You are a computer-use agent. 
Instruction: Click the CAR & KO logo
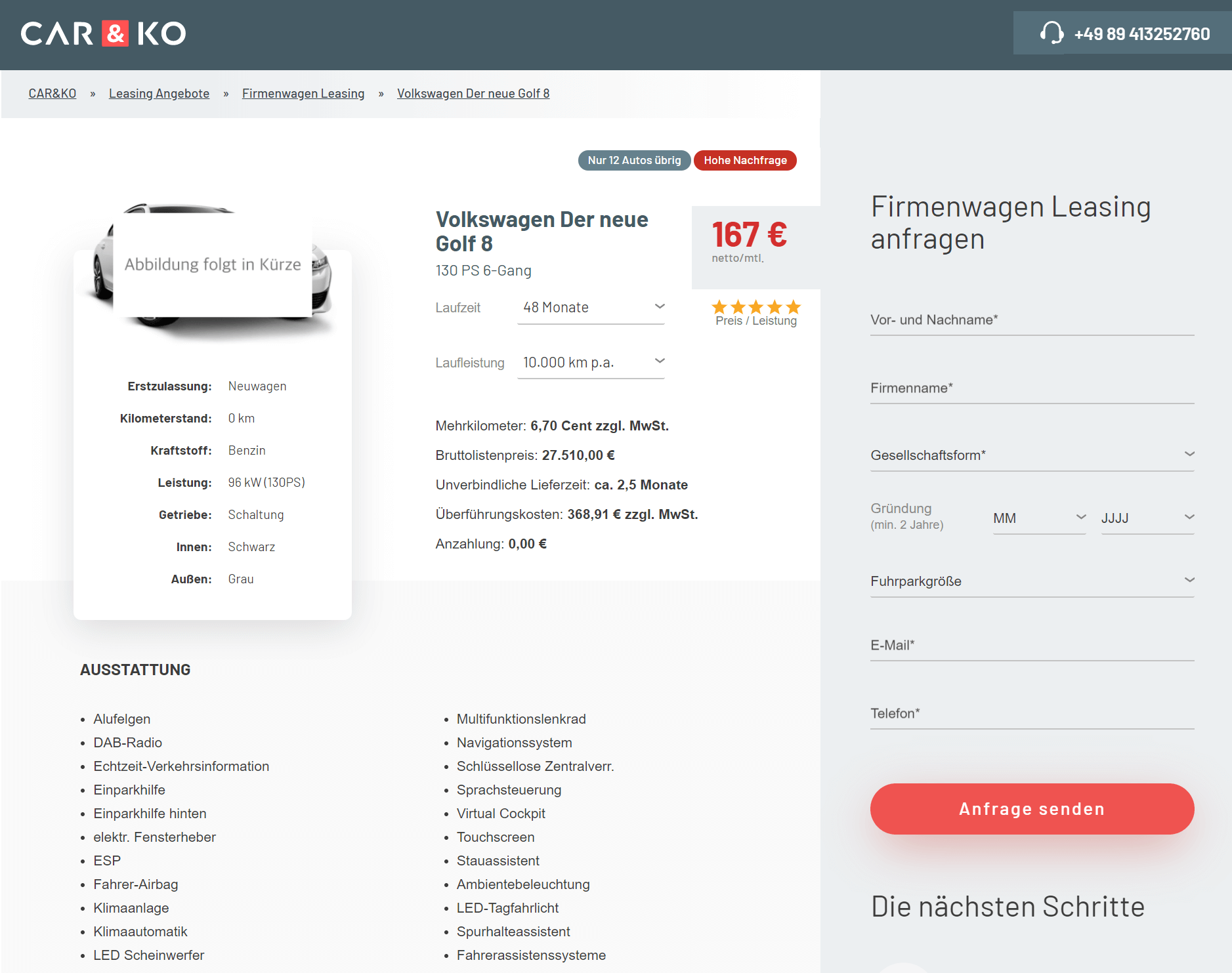pos(104,33)
